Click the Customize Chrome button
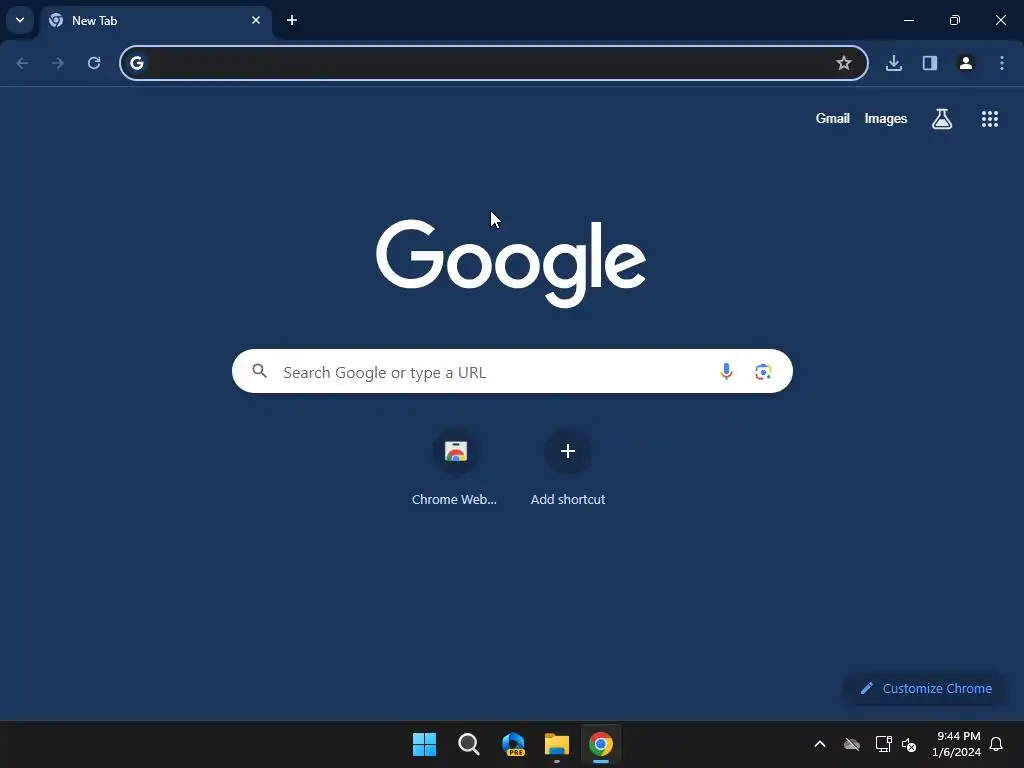This screenshot has height=768, width=1024. (926, 688)
